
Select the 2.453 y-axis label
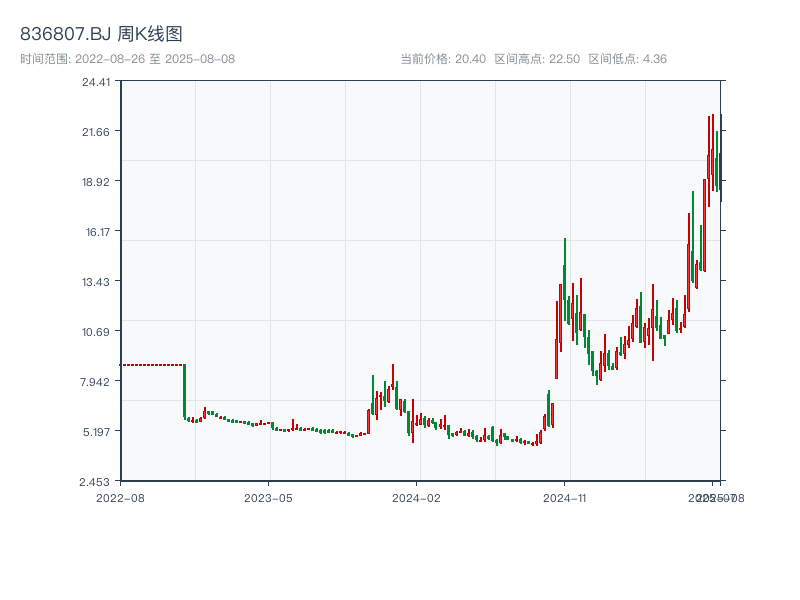click(x=97, y=482)
